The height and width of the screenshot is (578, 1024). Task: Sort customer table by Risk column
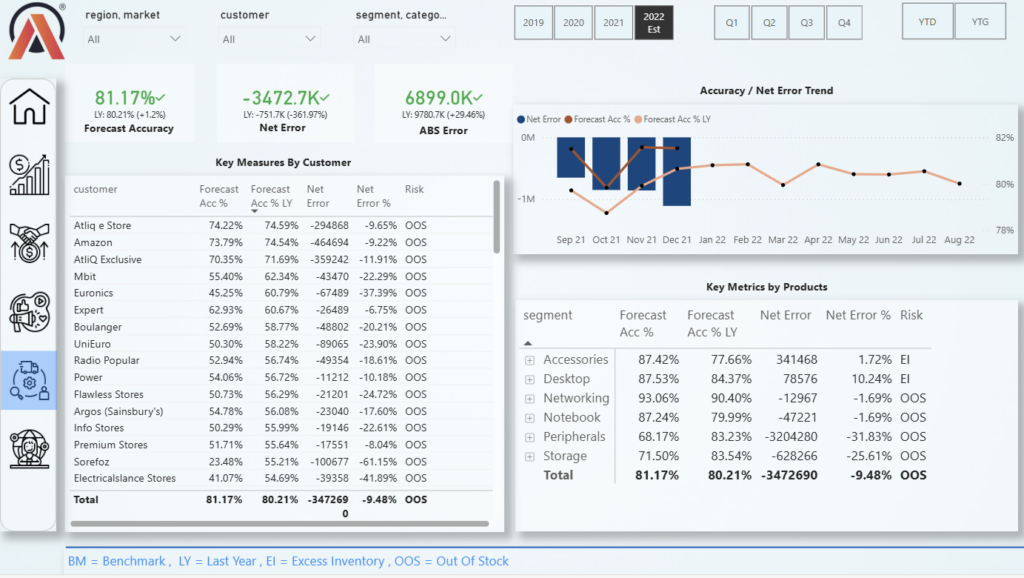tap(414, 189)
